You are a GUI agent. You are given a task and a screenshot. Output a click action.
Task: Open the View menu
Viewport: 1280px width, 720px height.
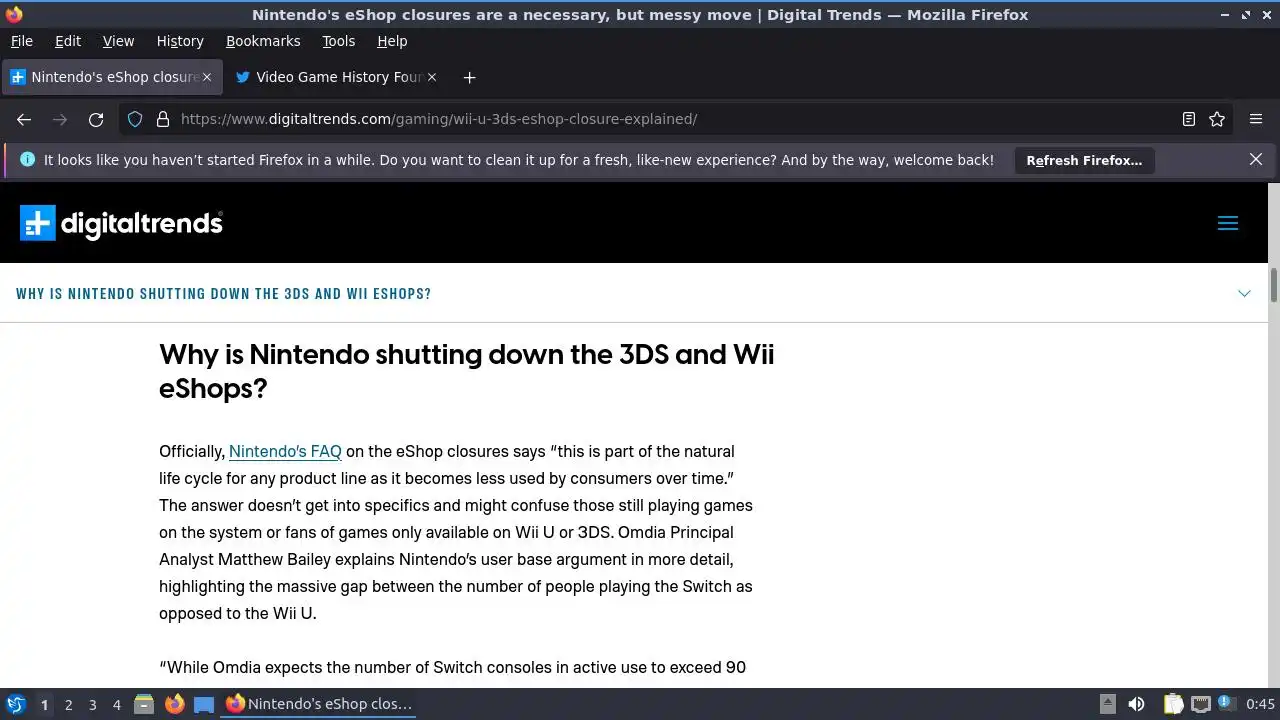click(x=118, y=41)
